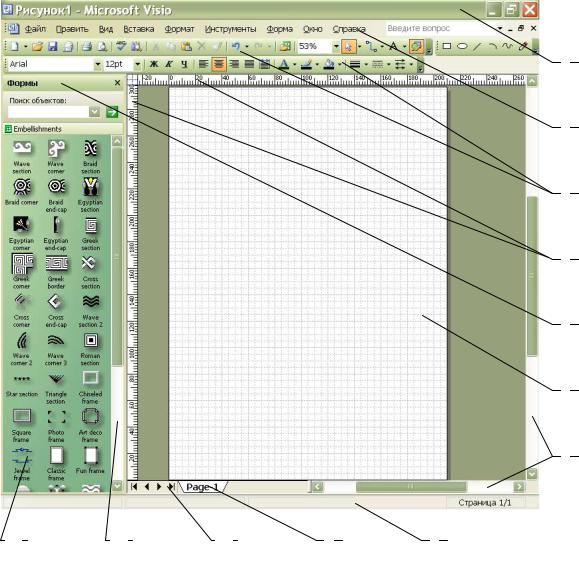Apply the font color swatch (A)

pyautogui.click(x=284, y=65)
